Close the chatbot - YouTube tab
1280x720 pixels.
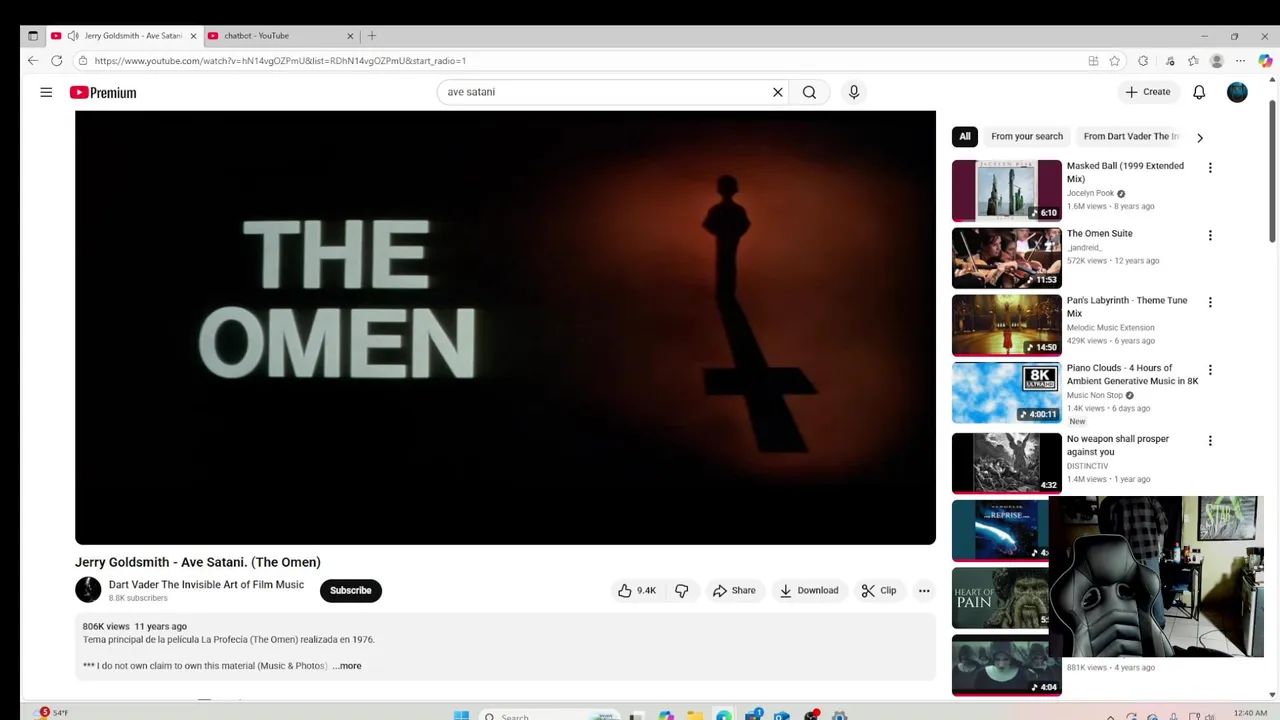tap(350, 36)
